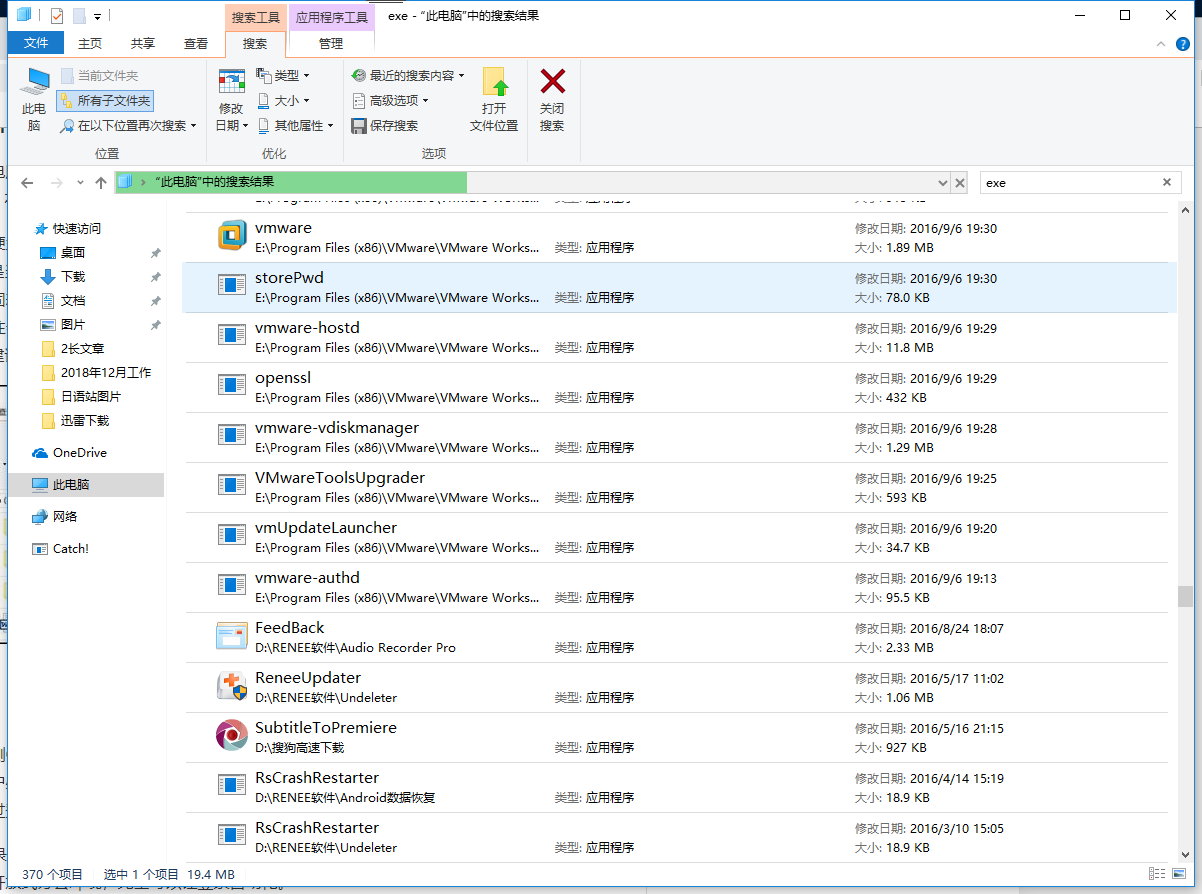Select the vmware-authd result
Screen dimensions: 1202x894
coord(675,588)
